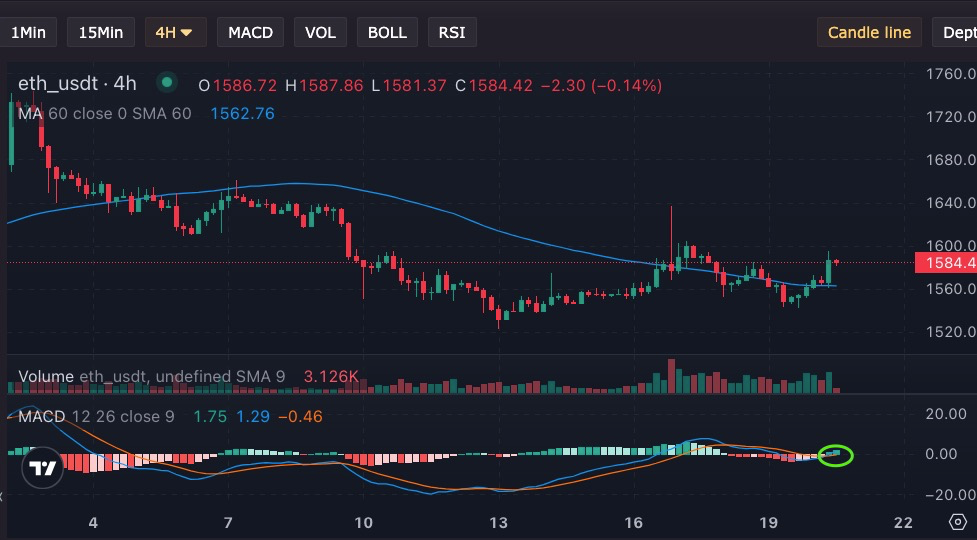Click the eth_usdt · 4h symbol title

[x=77, y=83]
